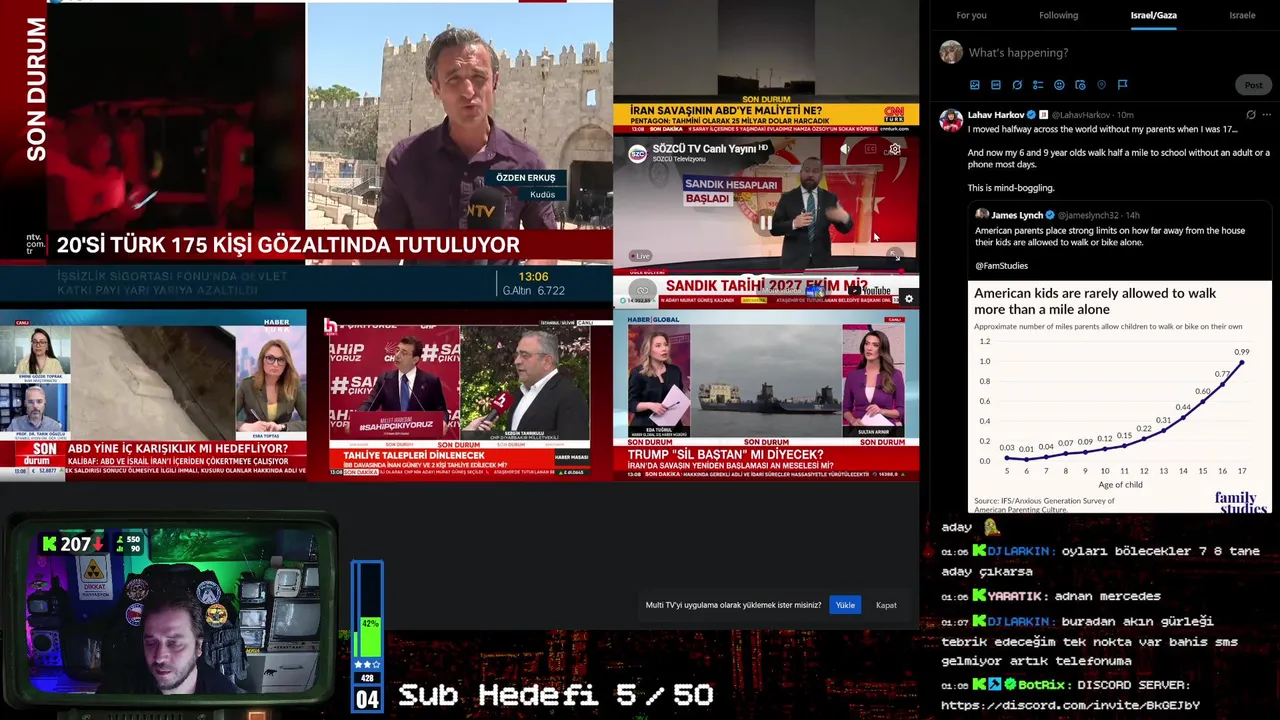Open Lahav Harkov's profile picture
1280x720 pixels.
coord(951,121)
